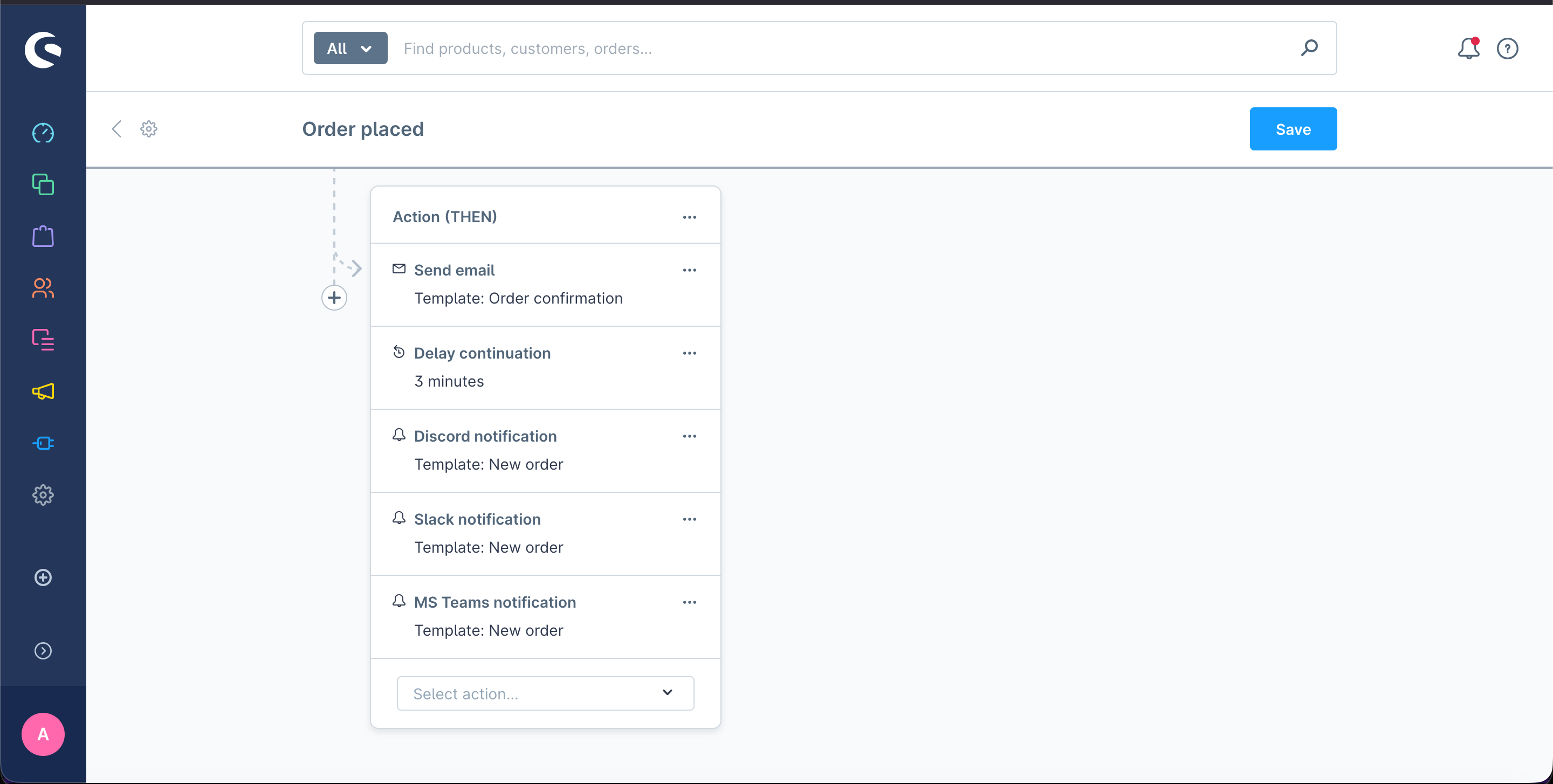Focus the Find products search field
The image size is (1553, 784).
click(x=844, y=48)
